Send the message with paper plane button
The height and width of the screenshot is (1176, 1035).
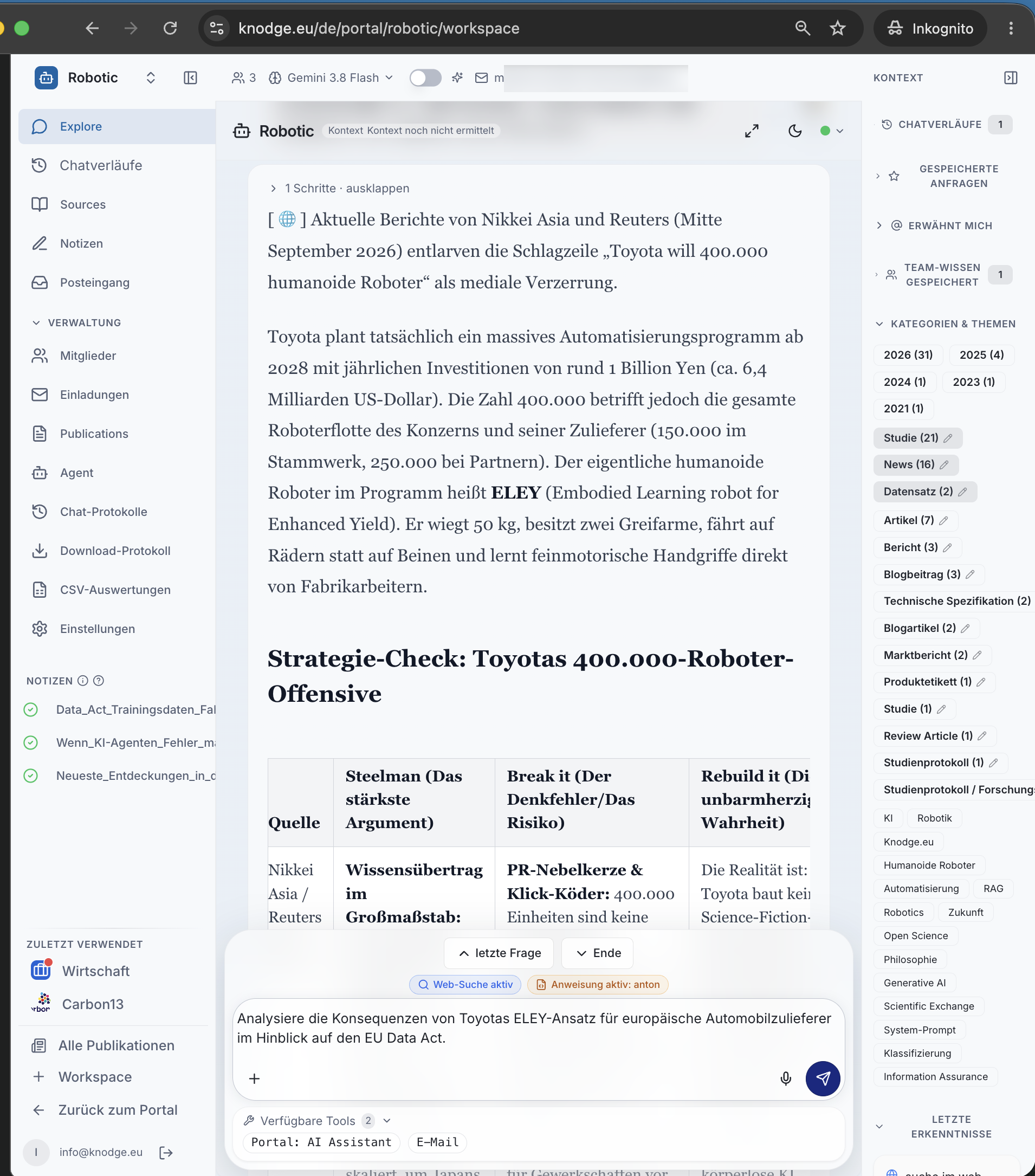(x=823, y=1078)
